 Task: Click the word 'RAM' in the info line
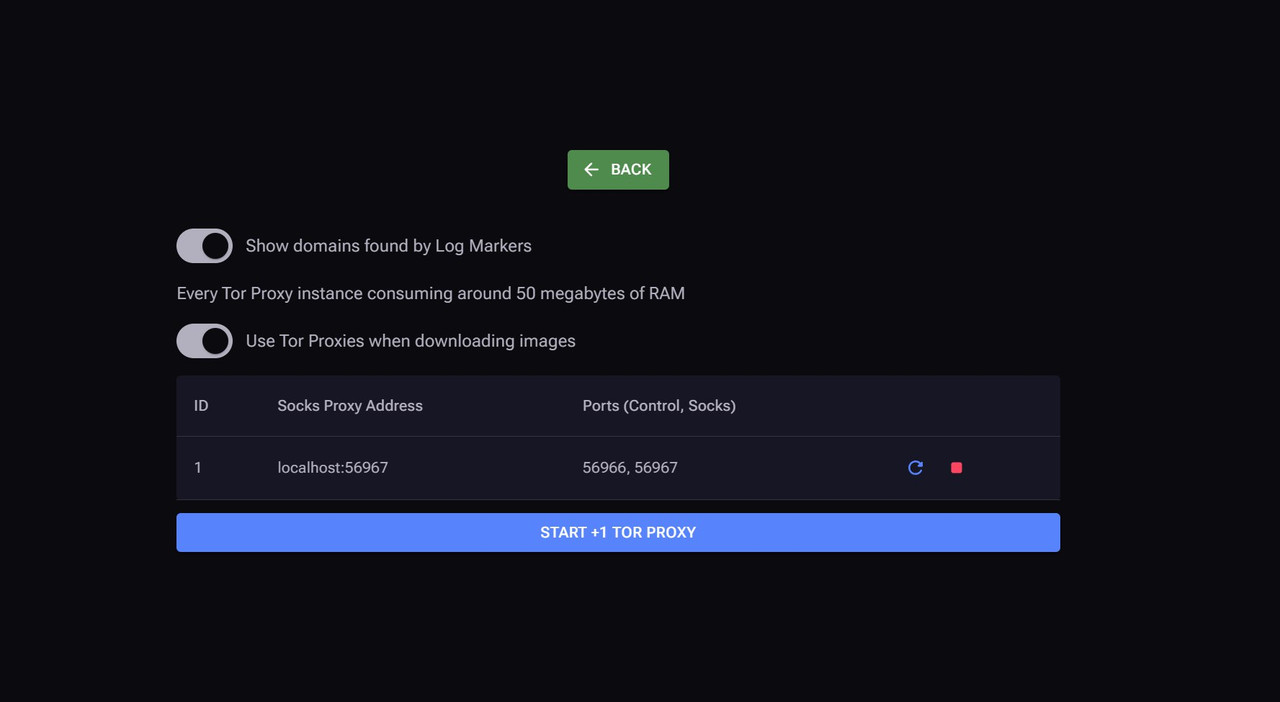click(x=666, y=294)
